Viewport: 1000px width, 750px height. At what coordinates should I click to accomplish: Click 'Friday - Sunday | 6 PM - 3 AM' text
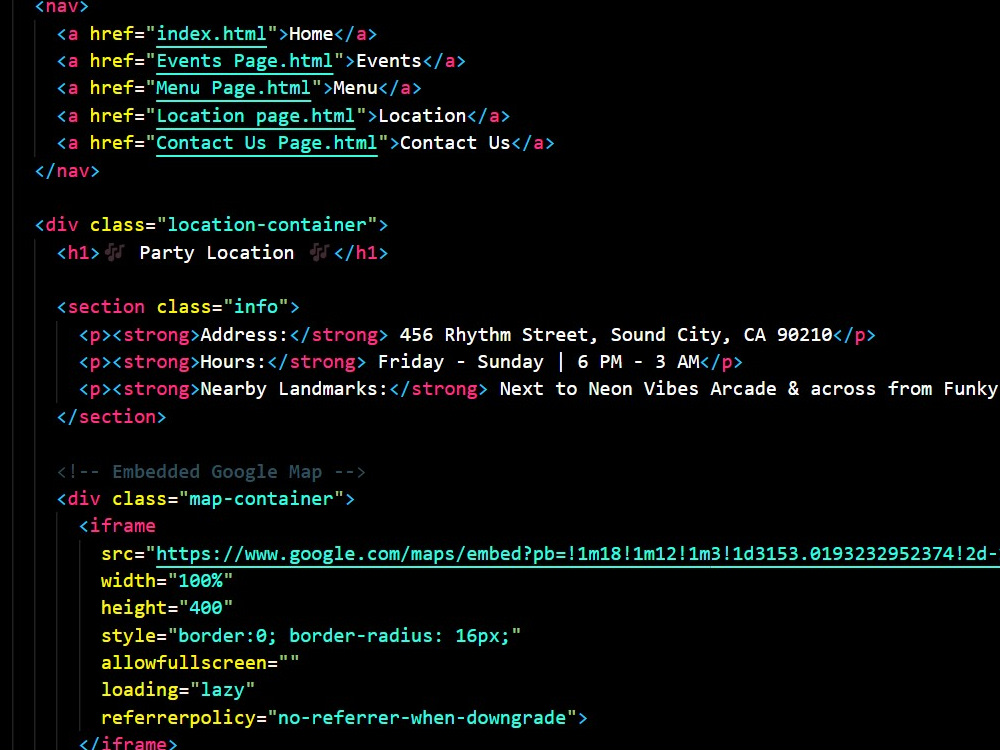click(x=539, y=362)
